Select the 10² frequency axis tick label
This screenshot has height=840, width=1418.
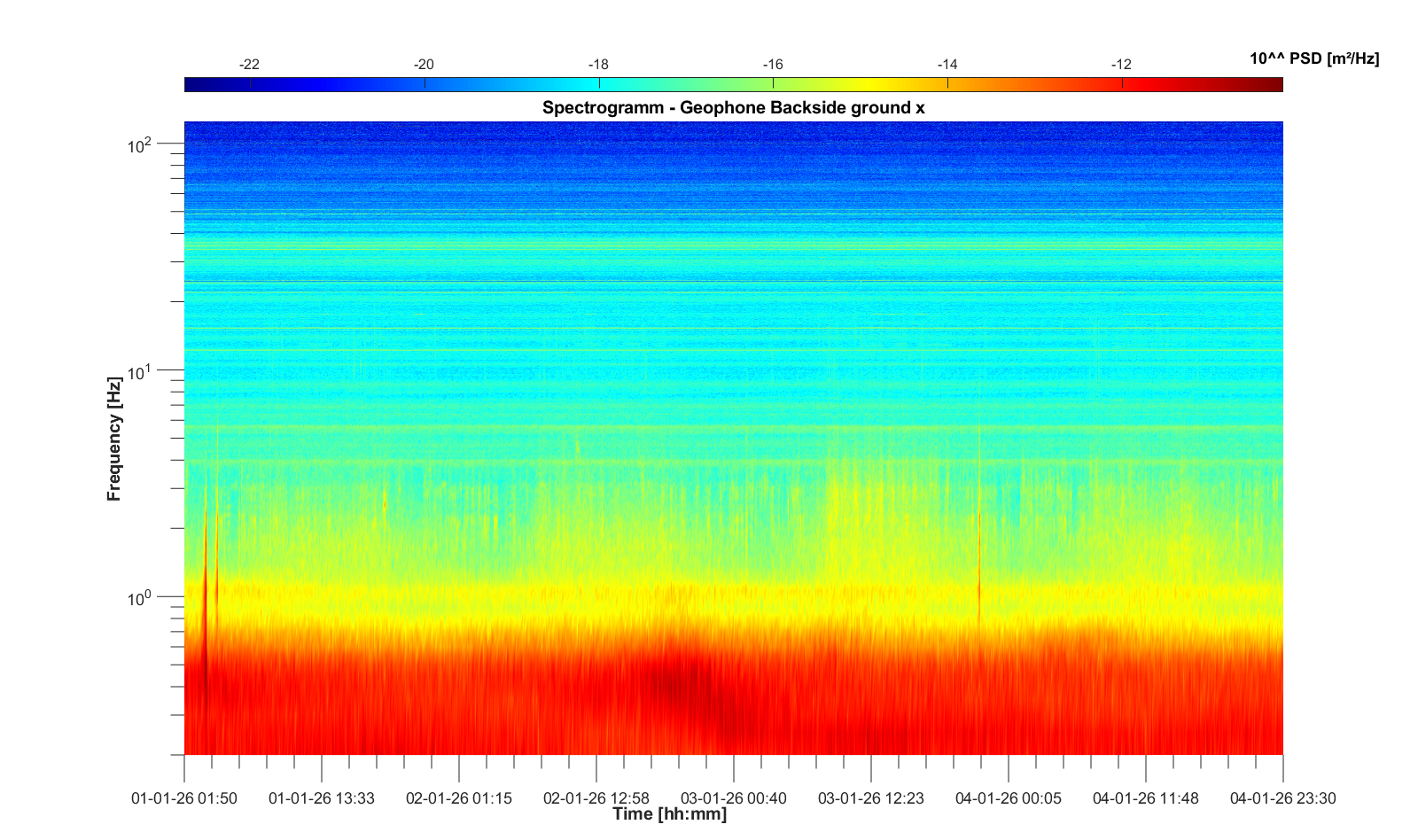pyautogui.click(x=140, y=144)
